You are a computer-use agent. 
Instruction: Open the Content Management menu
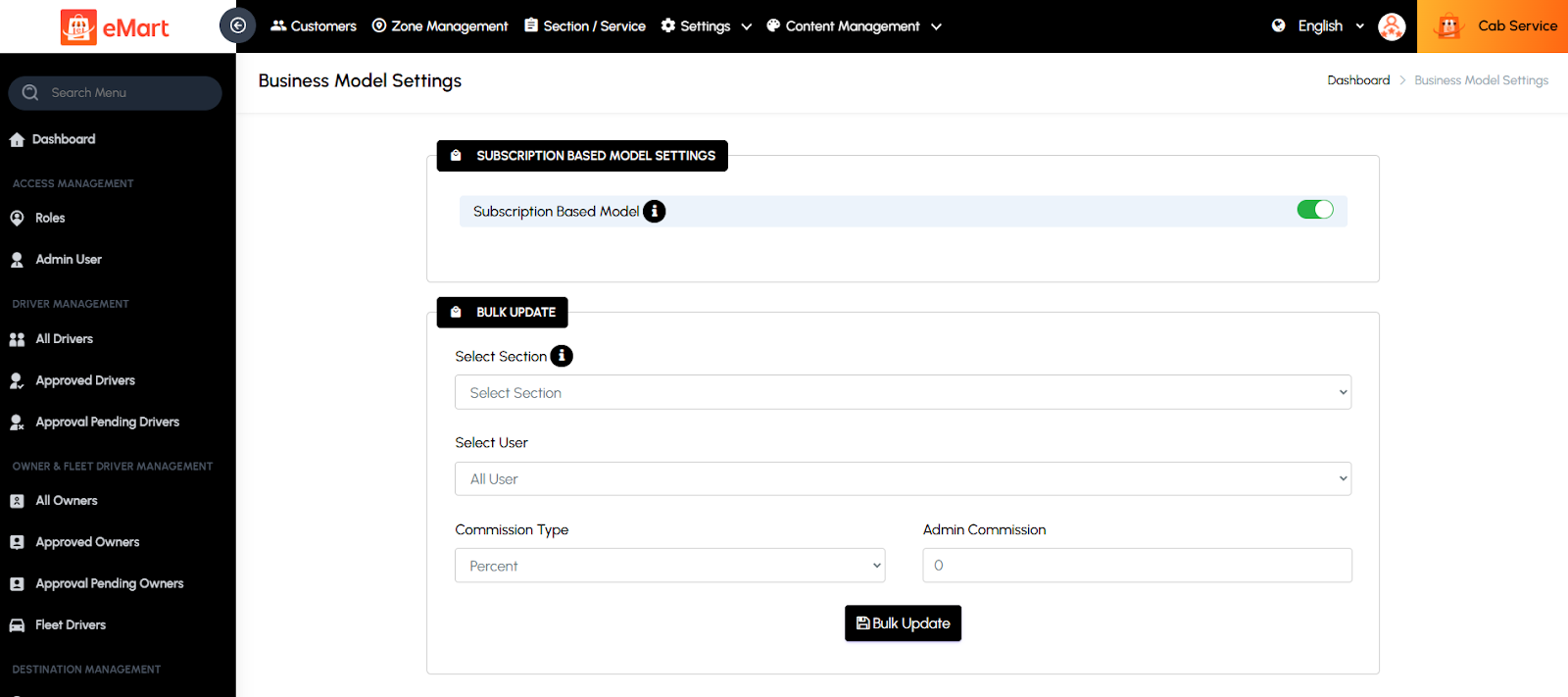click(x=853, y=26)
